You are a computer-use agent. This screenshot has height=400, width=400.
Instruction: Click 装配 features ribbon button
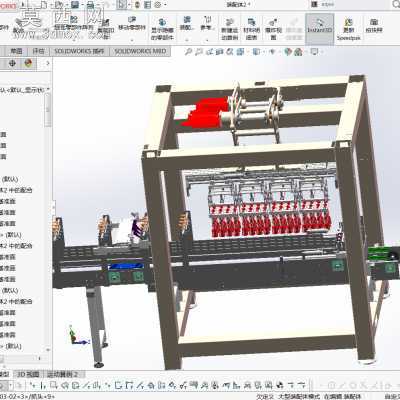tap(187, 23)
